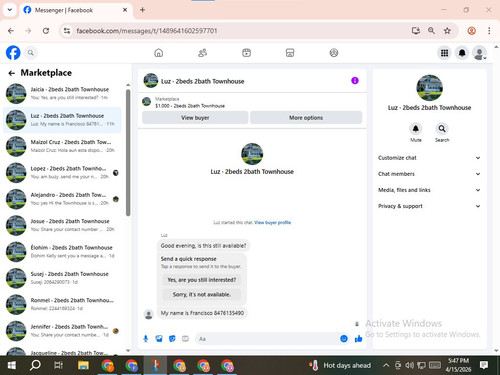Send a thumbs-up like

358,339
